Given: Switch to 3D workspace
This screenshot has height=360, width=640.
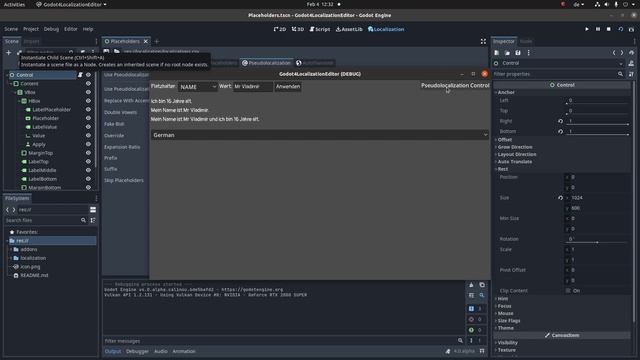Looking at the screenshot, I should (x=298, y=29).
